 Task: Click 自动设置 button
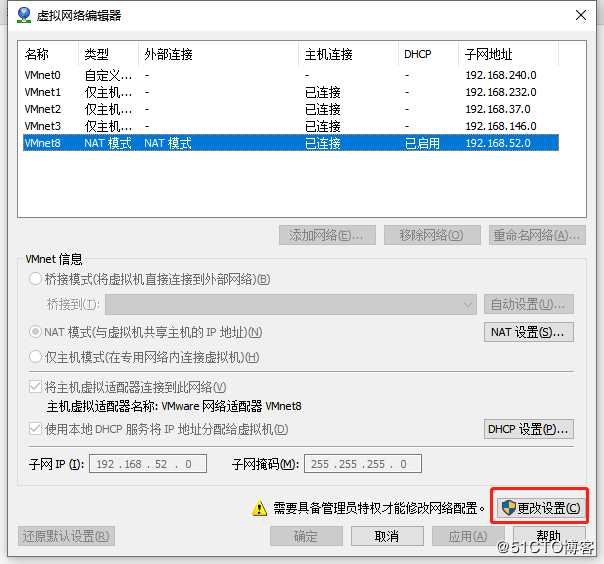click(528, 304)
